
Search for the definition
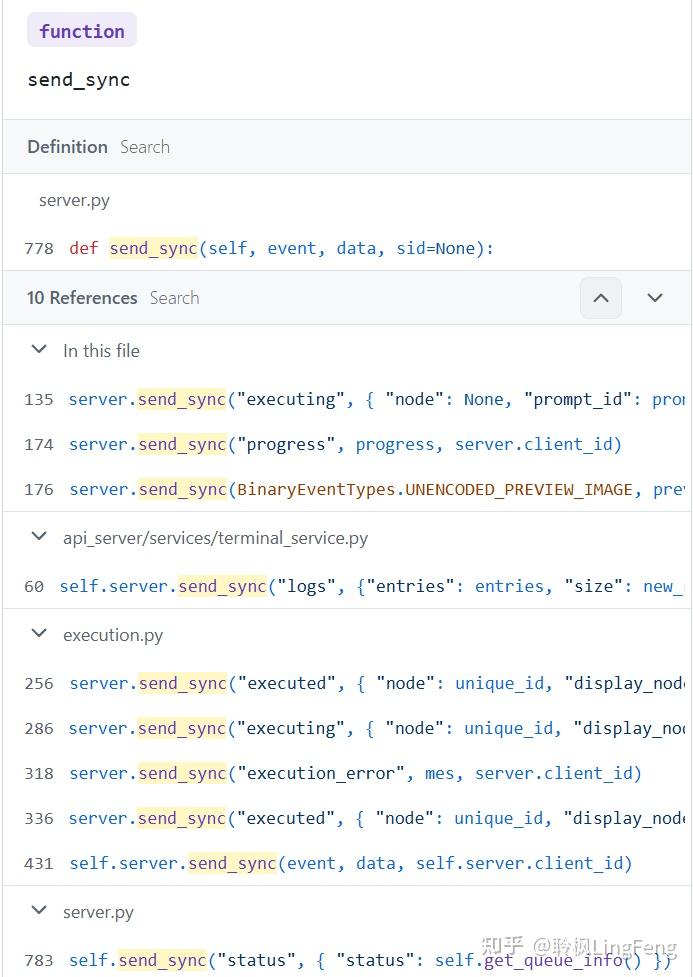pos(145,147)
